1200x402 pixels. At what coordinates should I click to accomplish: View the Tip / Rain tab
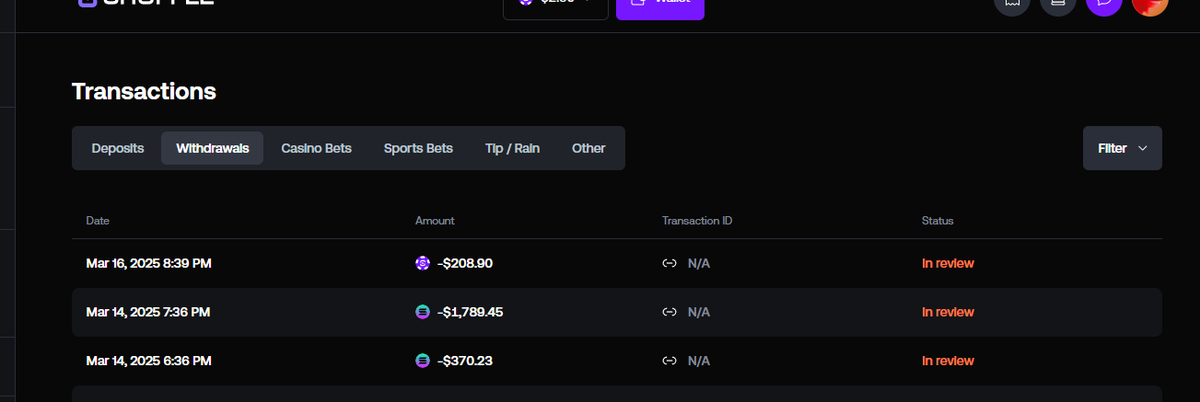point(512,148)
